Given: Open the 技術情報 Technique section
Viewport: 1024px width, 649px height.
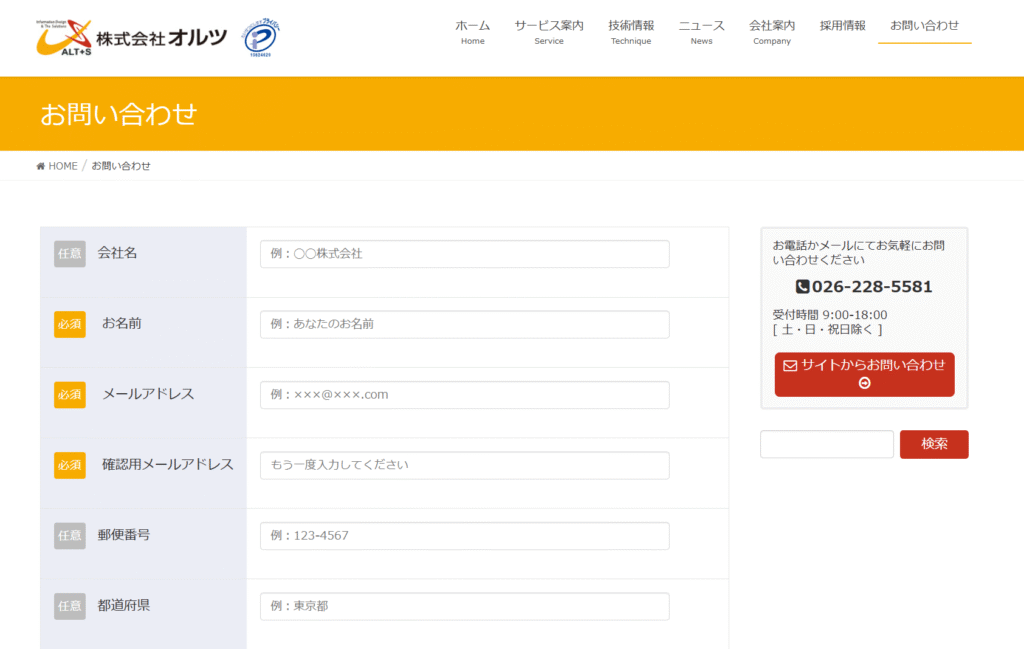Looking at the screenshot, I should coord(630,32).
